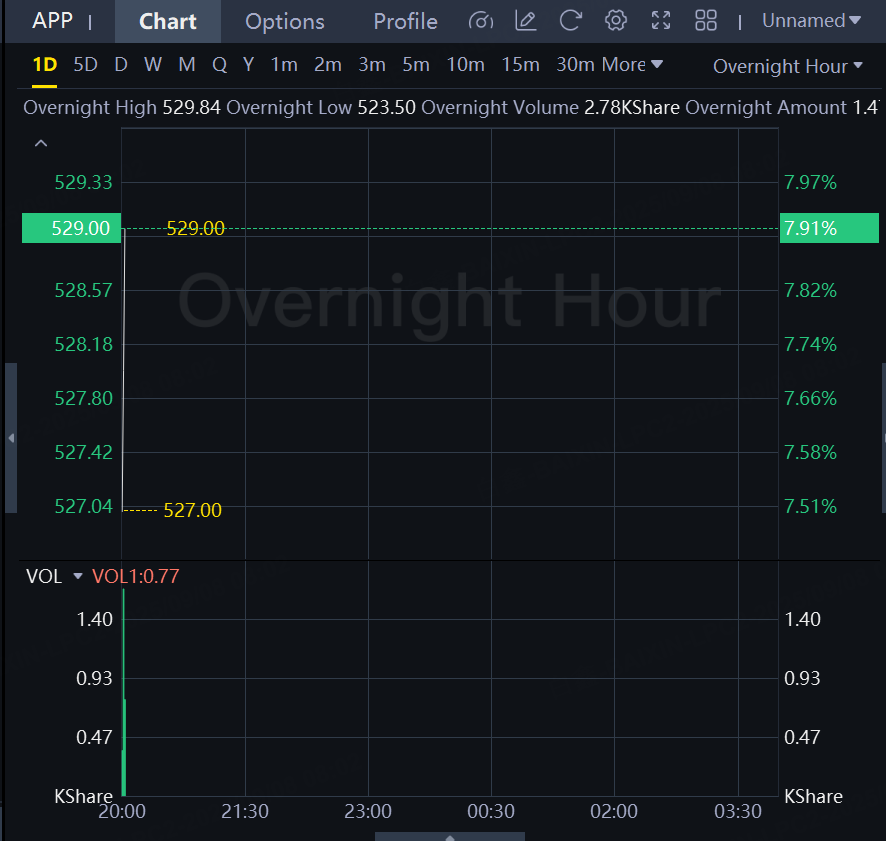886x841 pixels.
Task: Switch to the Options tab
Action: [285, 21]
